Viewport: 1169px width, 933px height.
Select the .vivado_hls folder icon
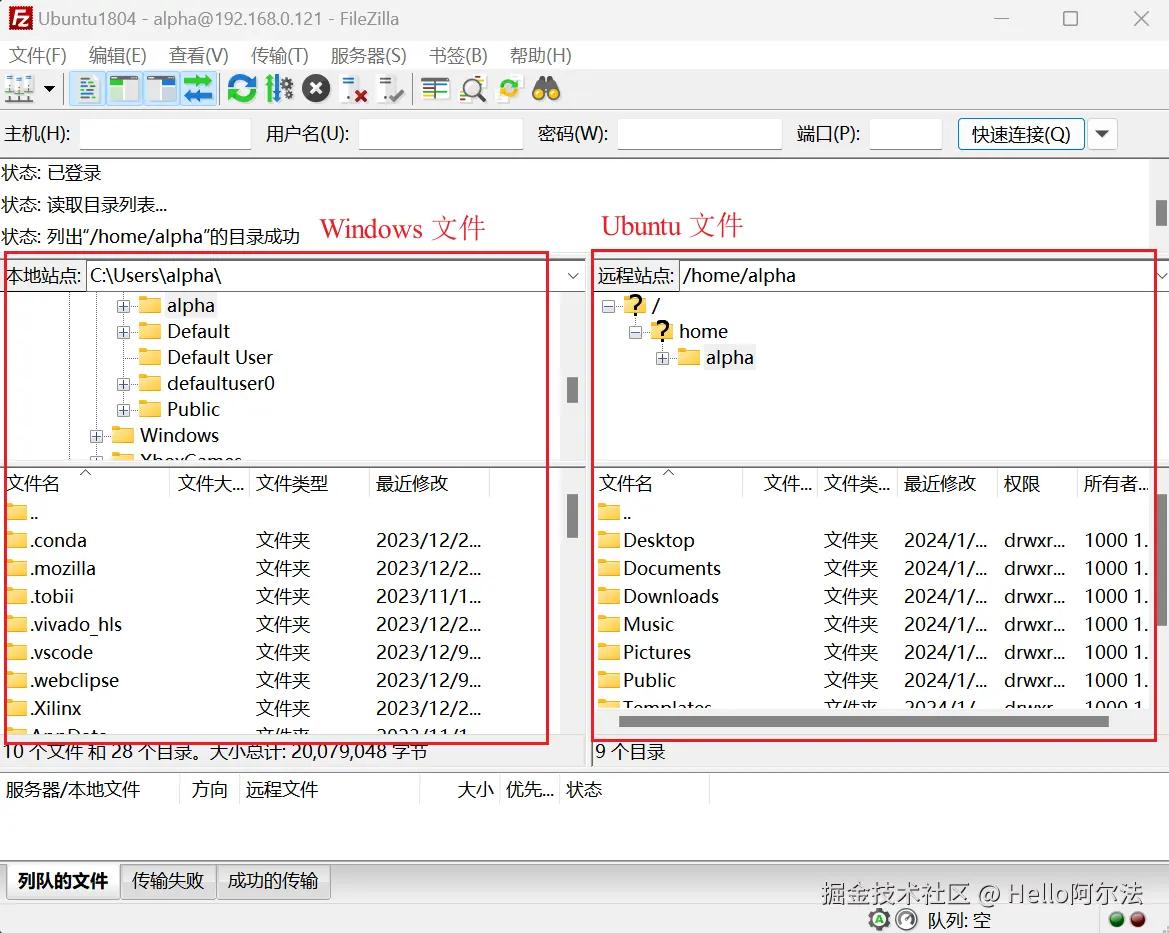(16, 624)
